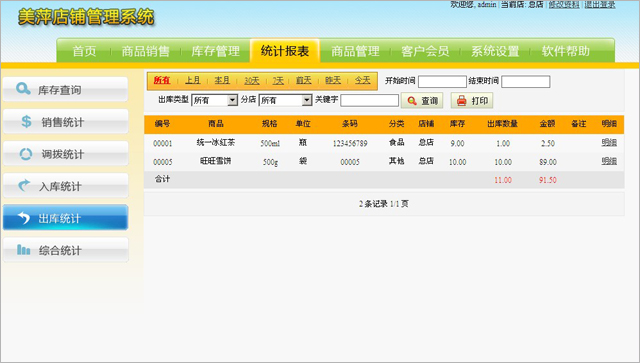Filter by 上月
Image resolution: width=640 pixels, height=363 pixels.
193,80
